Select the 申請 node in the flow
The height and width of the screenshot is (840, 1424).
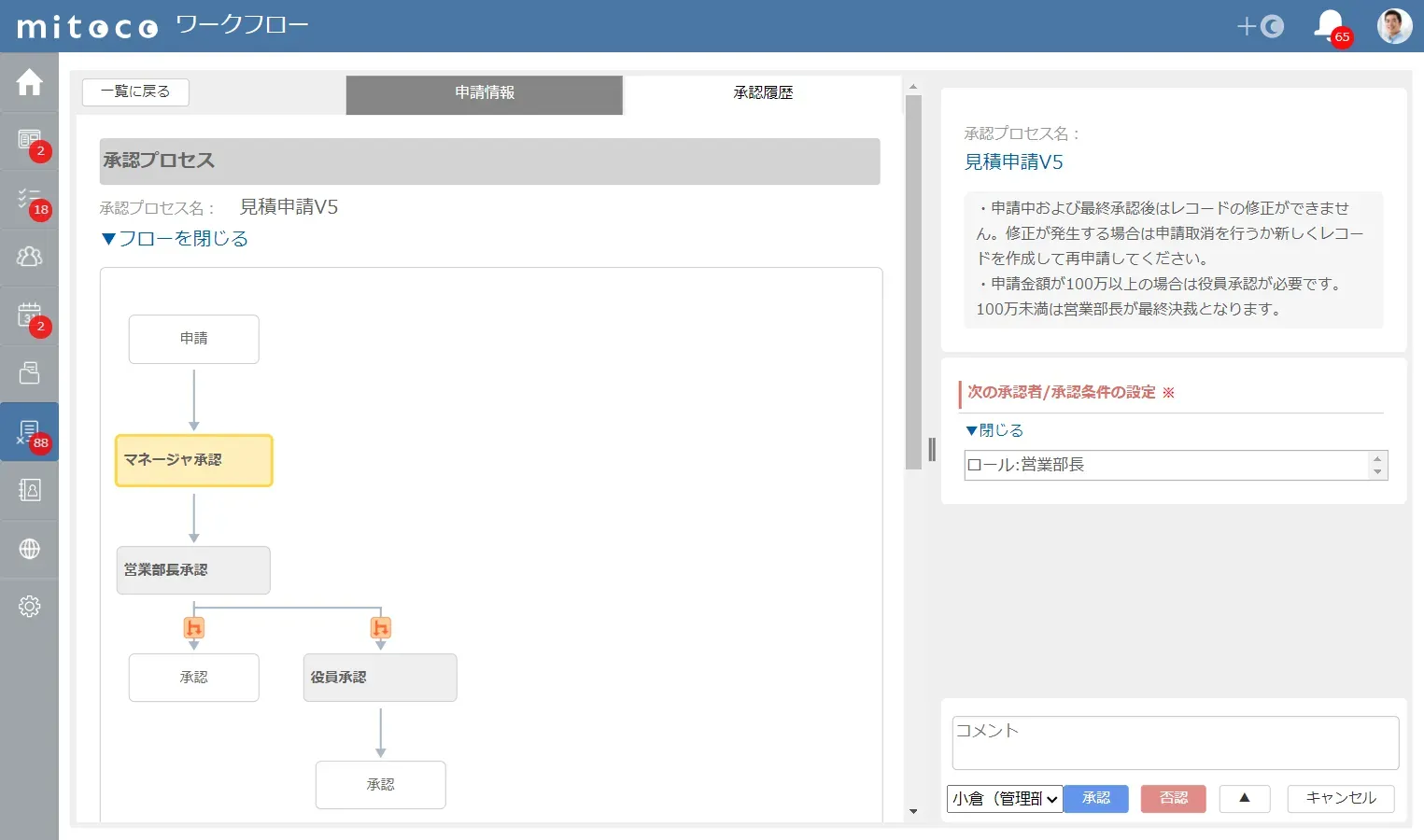[194, 339]
